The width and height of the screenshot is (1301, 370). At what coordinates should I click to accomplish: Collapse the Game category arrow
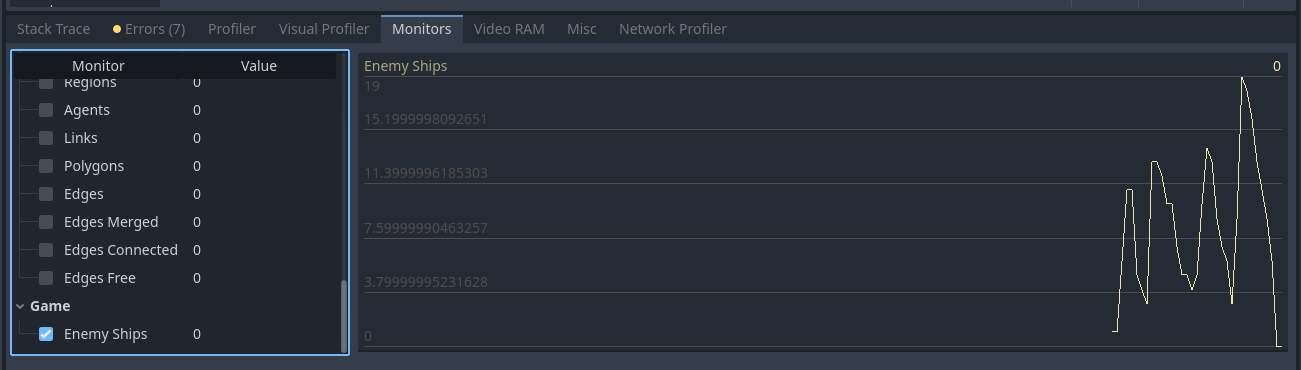pyautogui.click(x=20, y=306)
